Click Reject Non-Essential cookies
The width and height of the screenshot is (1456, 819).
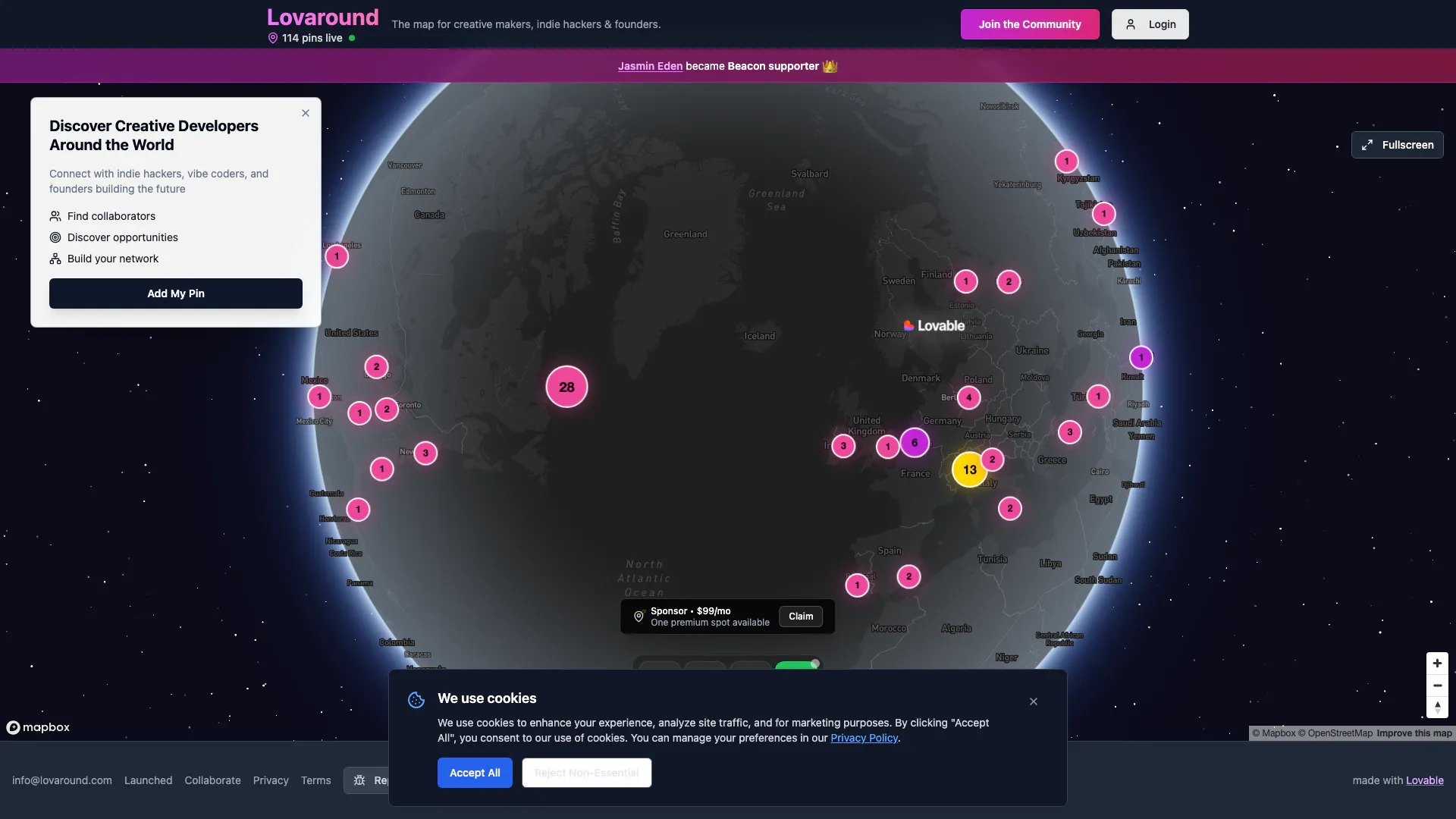click(586, 773)
